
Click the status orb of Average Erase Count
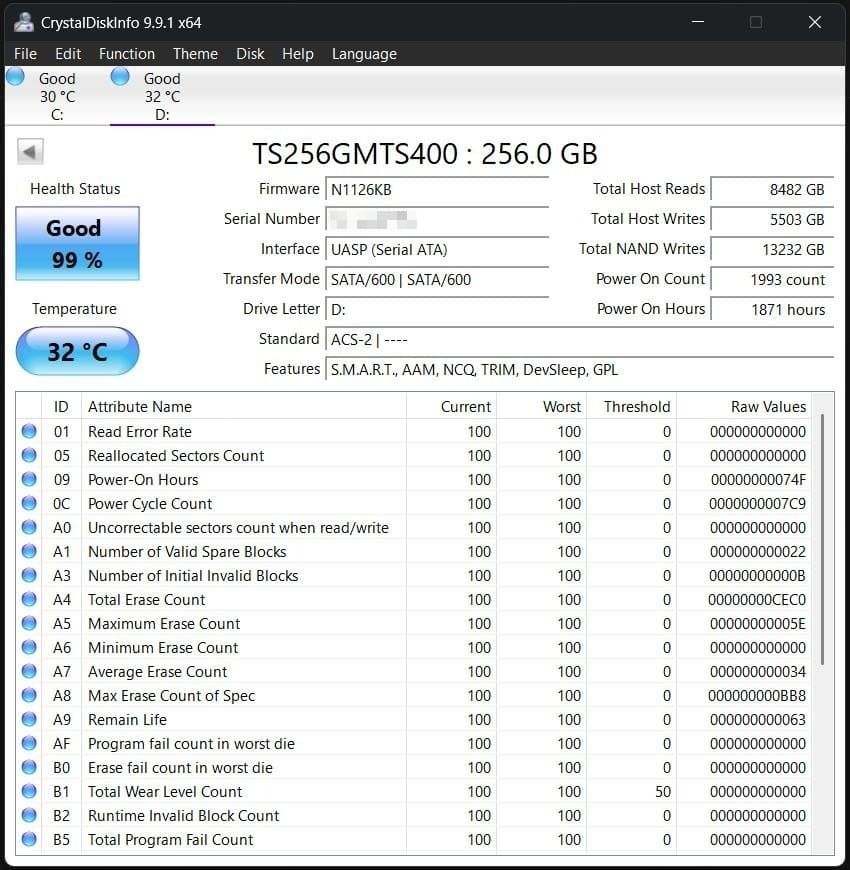(x=29, y=671)
